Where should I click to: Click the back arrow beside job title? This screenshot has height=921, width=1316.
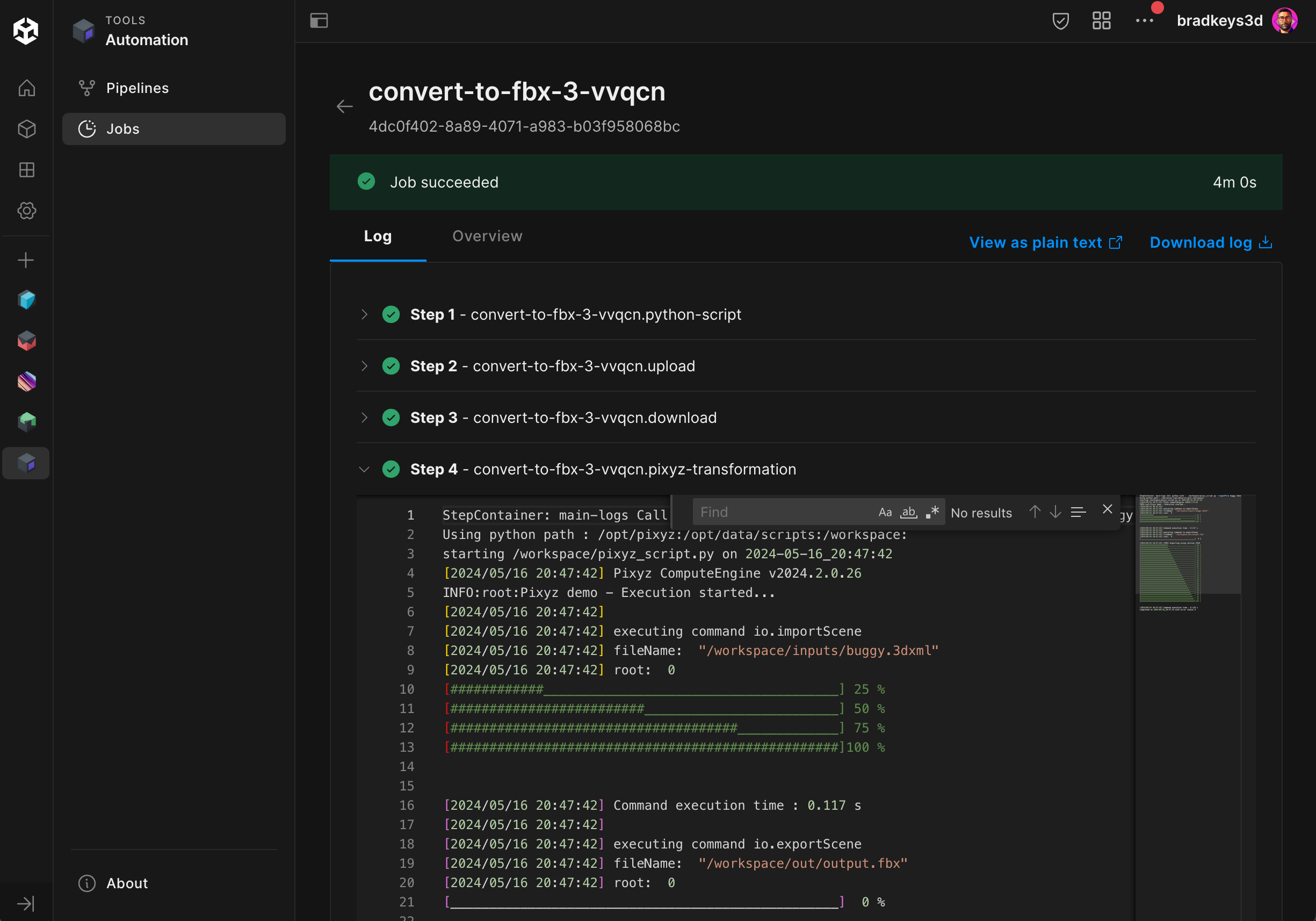click(x=344, y=107)
